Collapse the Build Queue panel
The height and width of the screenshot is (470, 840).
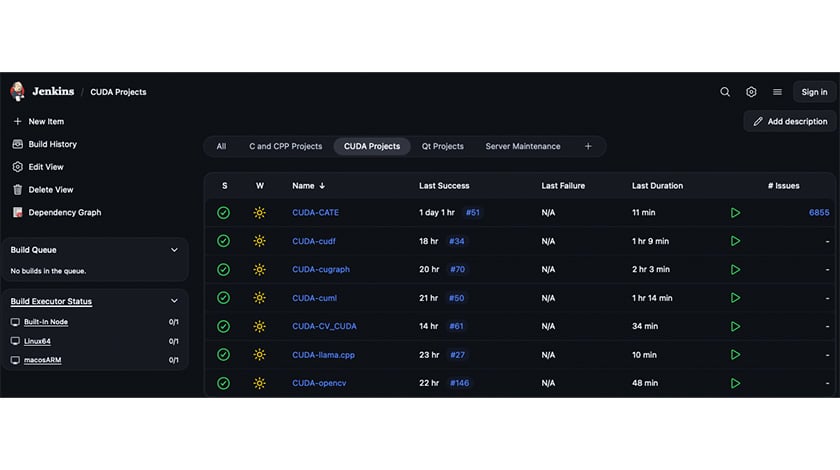tap(174, 250)
